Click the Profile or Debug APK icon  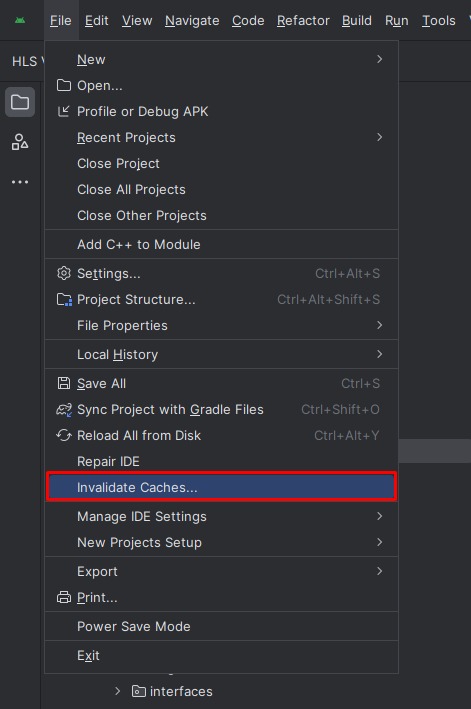pyautogui.click(x=64, y=111)
